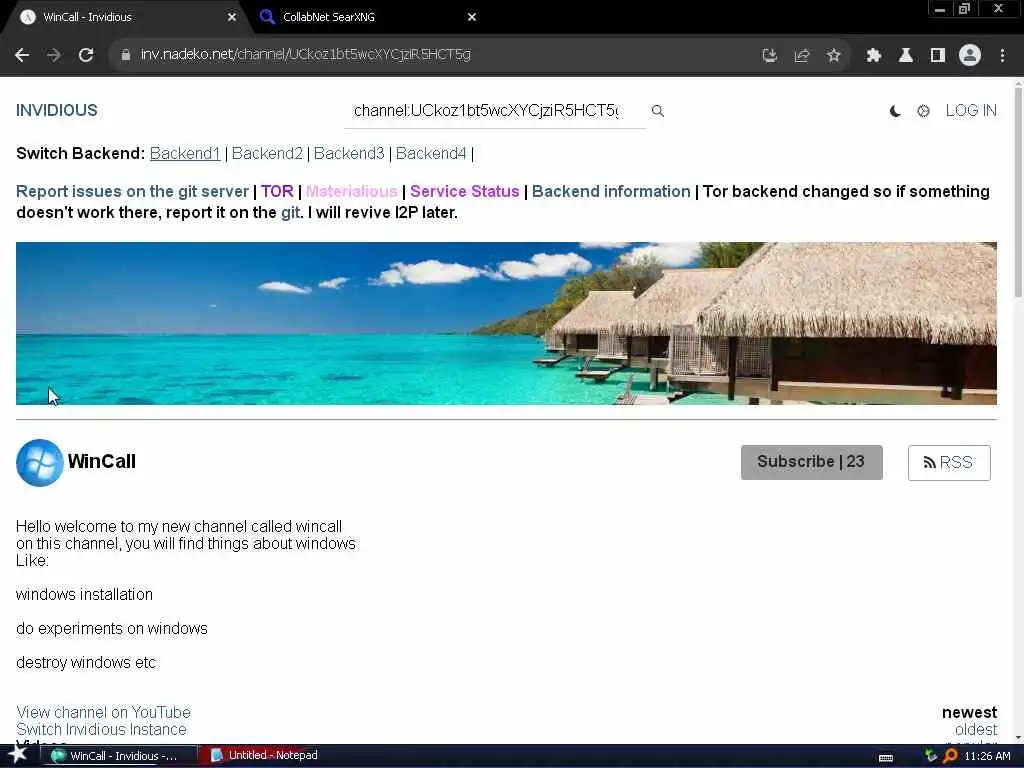Toggle dark theme with the moon icon
Viewport: 1024px width, 768px height.
[x=895, y=111]
